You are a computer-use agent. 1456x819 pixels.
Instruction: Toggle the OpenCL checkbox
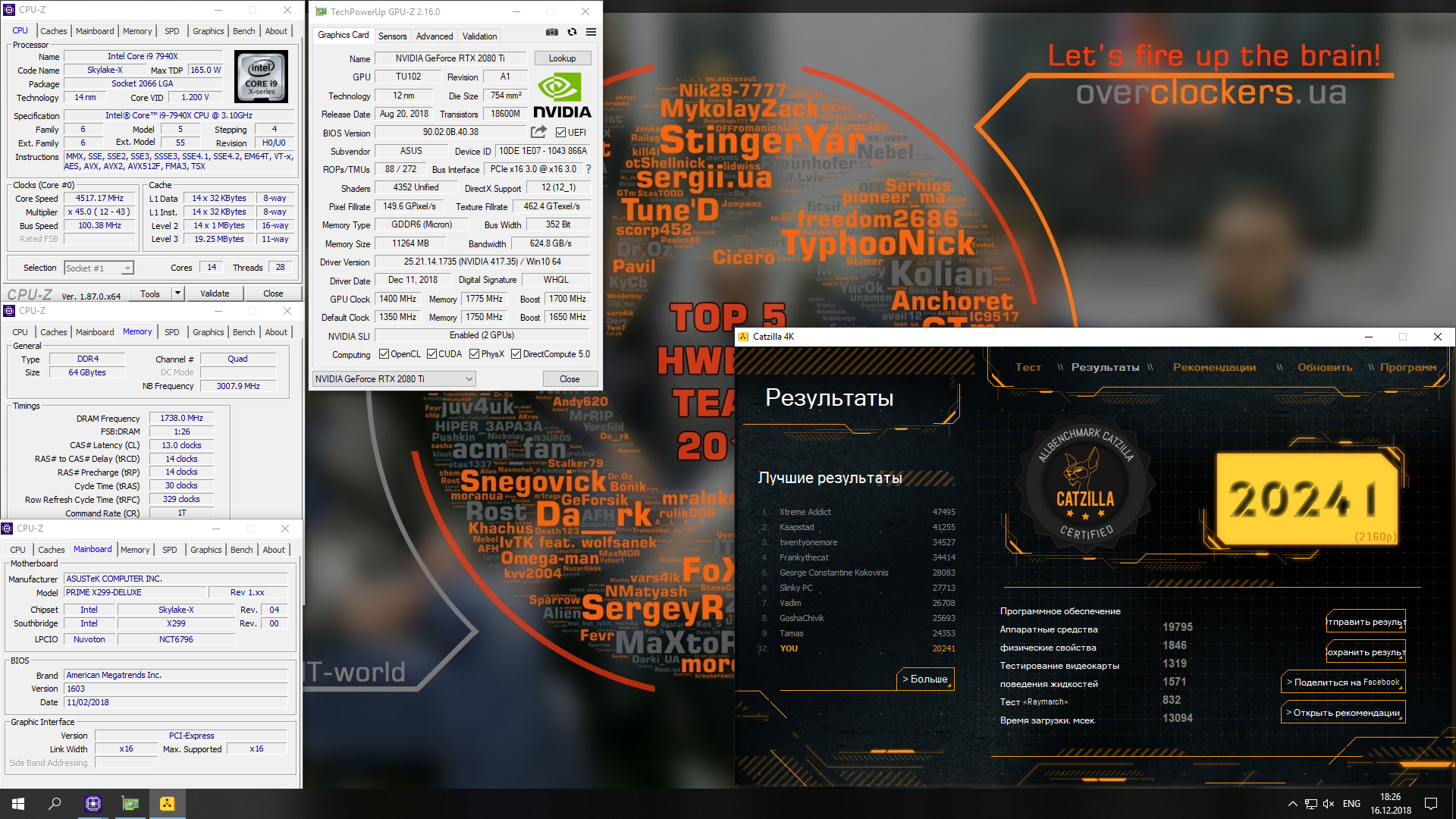pos(384,354)
